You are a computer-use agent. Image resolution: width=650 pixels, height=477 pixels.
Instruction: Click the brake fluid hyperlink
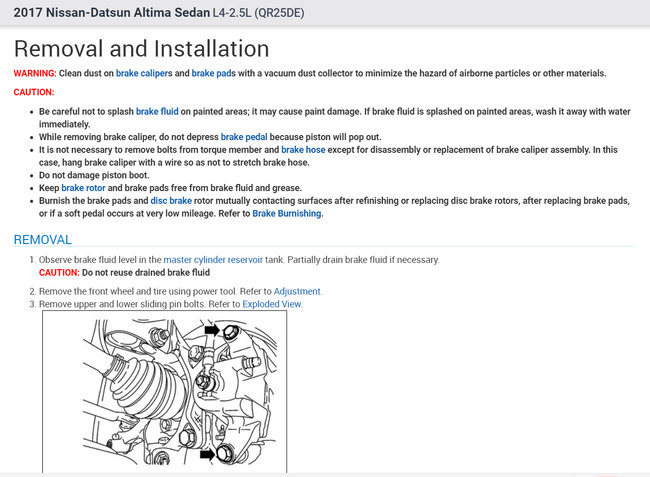157,111
